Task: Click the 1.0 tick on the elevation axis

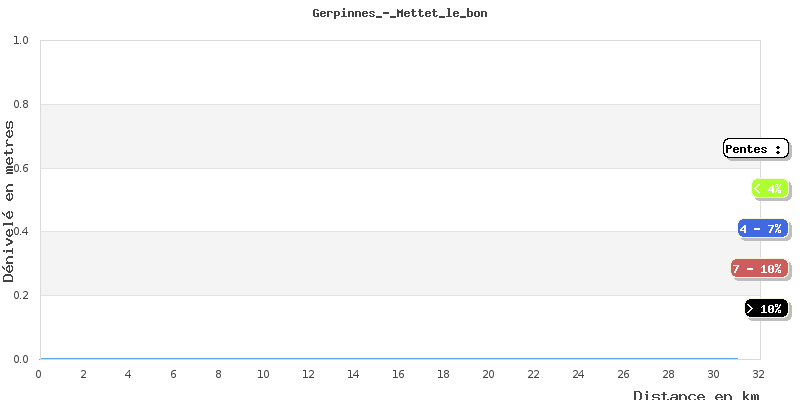Action: (x=20, y=41)
